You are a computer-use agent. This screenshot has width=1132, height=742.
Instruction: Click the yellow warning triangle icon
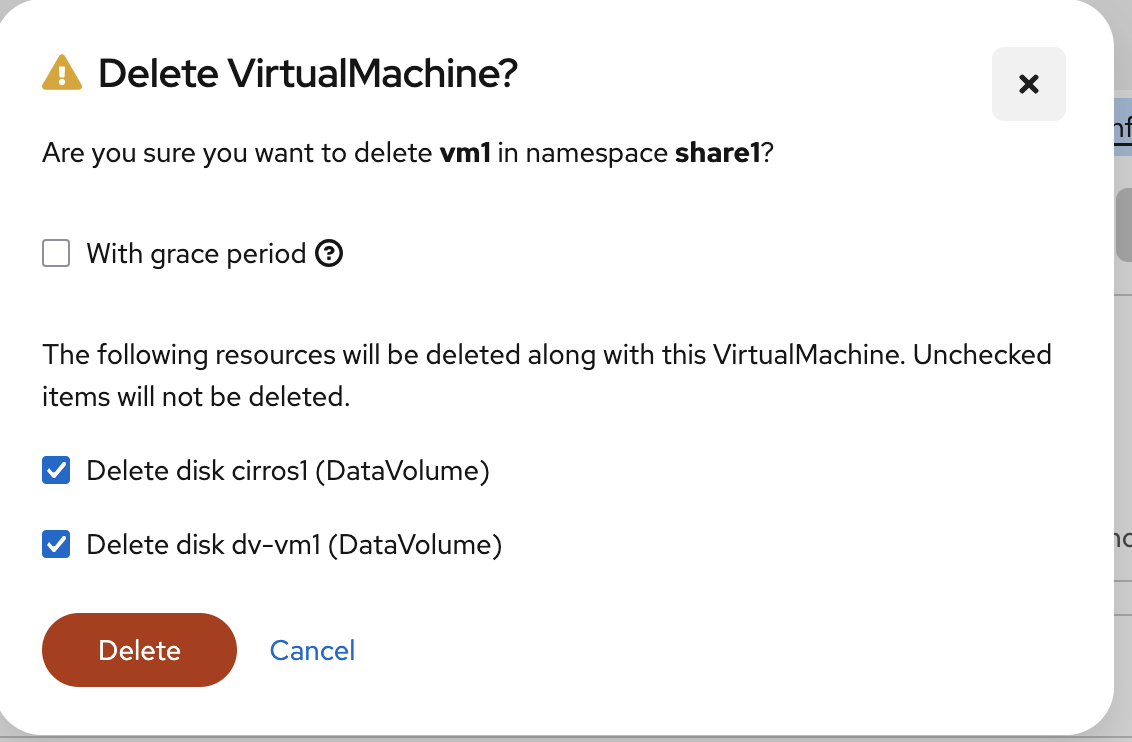coord(62,73)
